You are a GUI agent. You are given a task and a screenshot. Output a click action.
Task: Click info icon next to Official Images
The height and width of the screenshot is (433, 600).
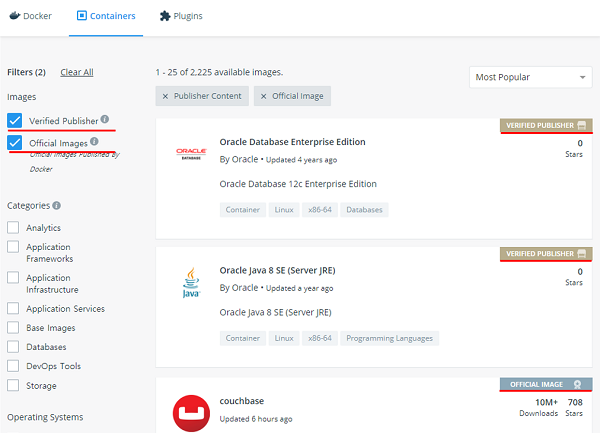click(94, 142)
